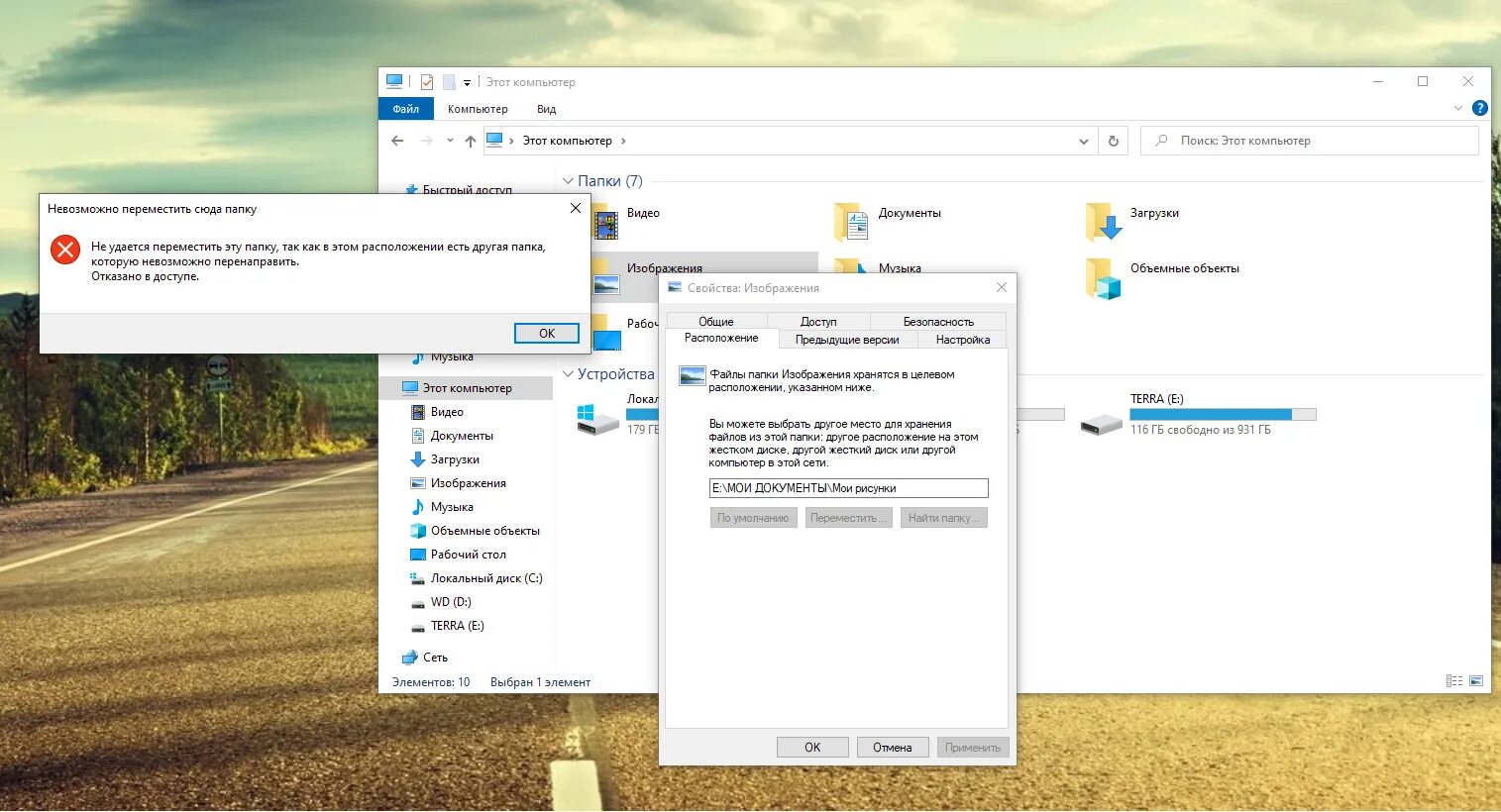Image resolution: width=1501 pixels, height=812 pixels.
Task: Select Этот компьютер in navigation pane
Action: point(467,388)
